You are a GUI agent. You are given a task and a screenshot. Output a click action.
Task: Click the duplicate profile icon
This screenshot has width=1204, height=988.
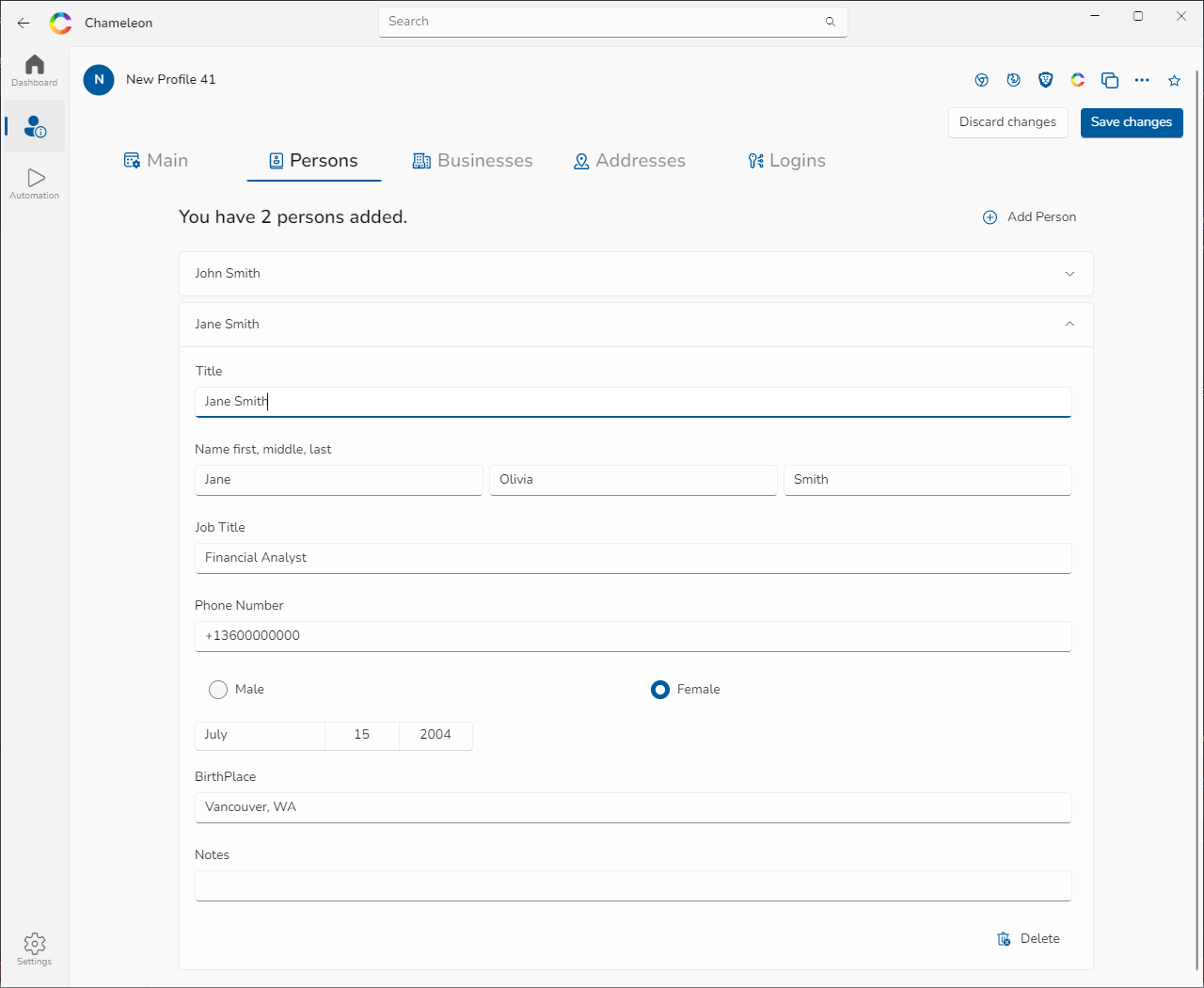(x=1110, y=81)
